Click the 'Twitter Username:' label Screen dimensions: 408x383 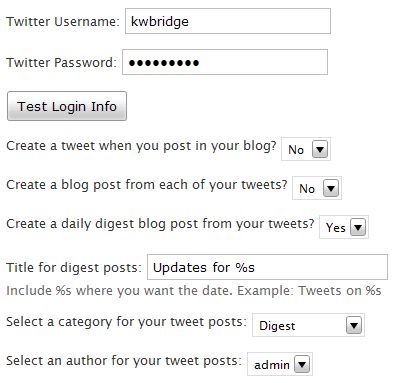[63, 22]
